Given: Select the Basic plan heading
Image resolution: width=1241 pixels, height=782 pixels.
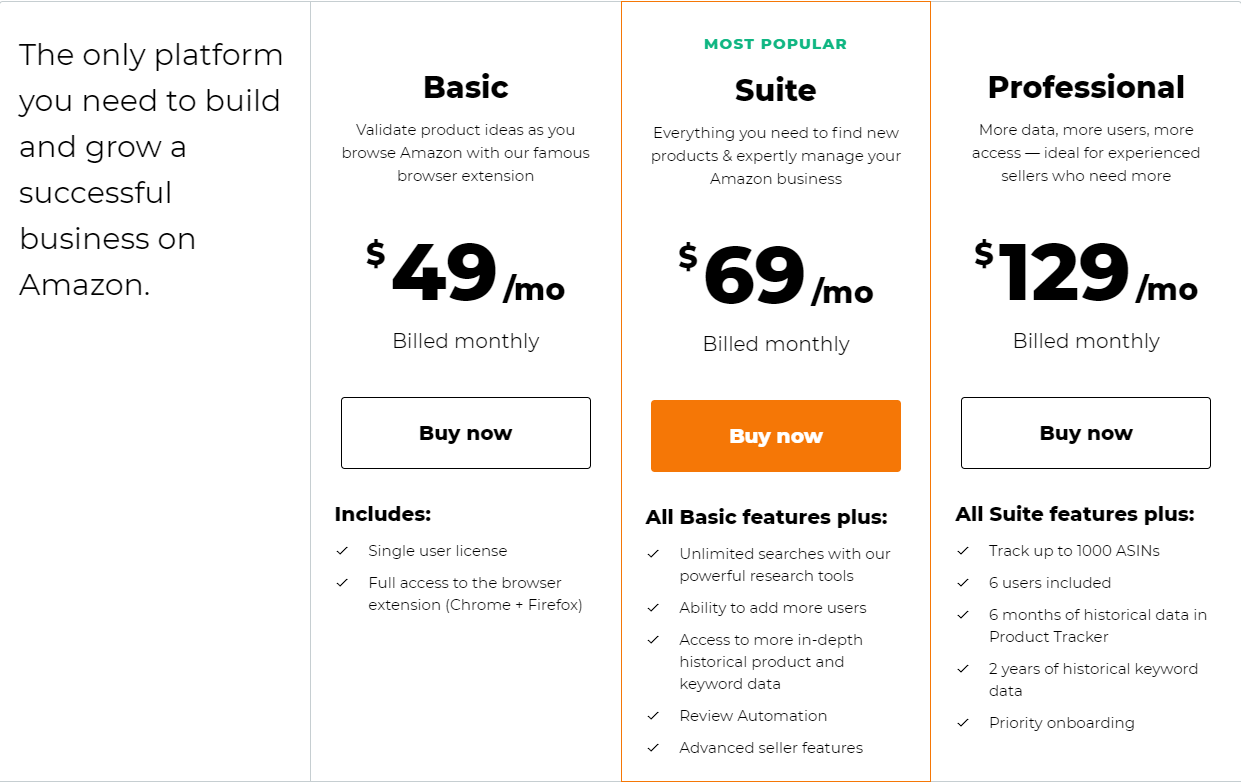Looking at the screenshot, I should pos(466,87).
